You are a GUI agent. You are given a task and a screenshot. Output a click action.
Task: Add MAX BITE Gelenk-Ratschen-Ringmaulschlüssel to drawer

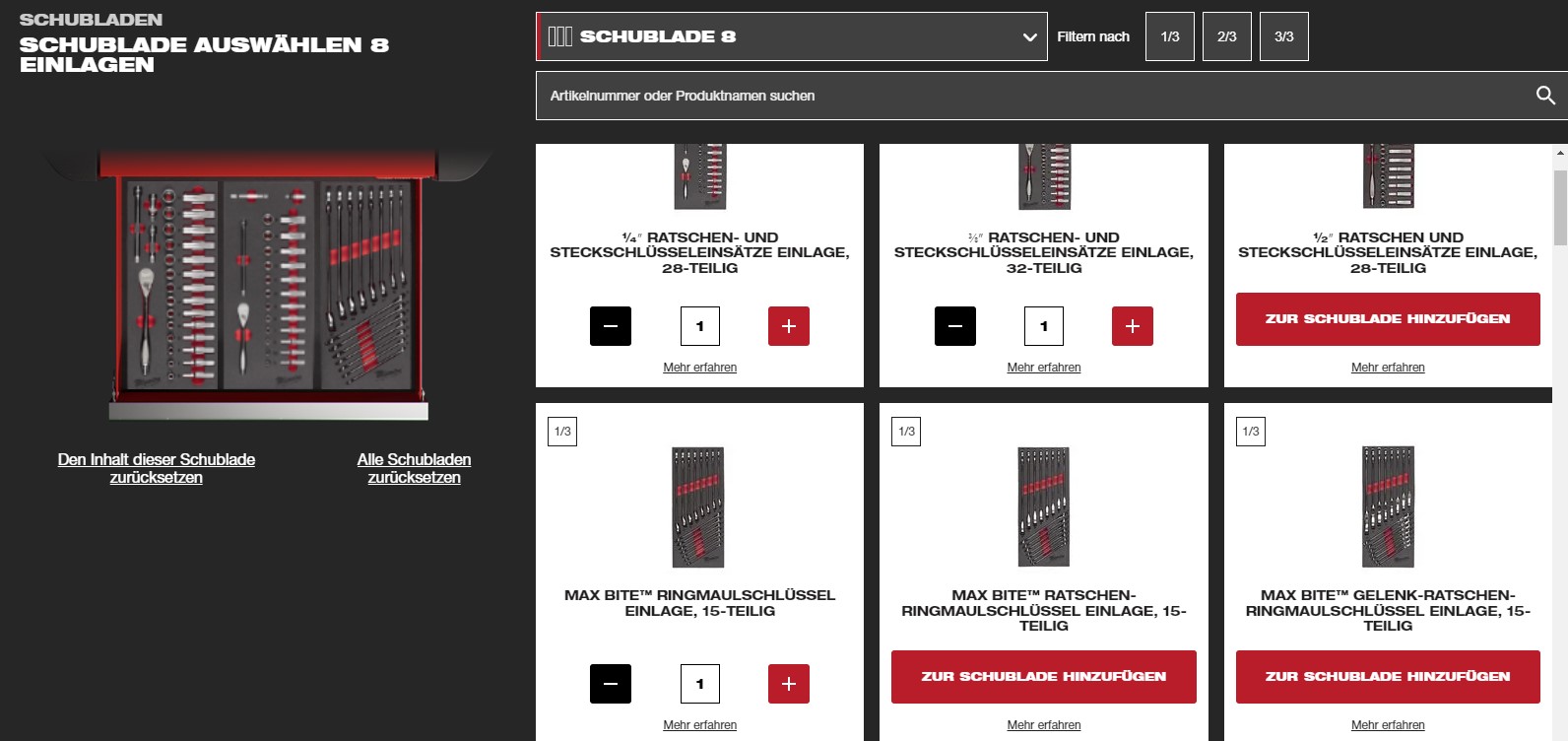pyautogui.click(x=1388, y=677)
